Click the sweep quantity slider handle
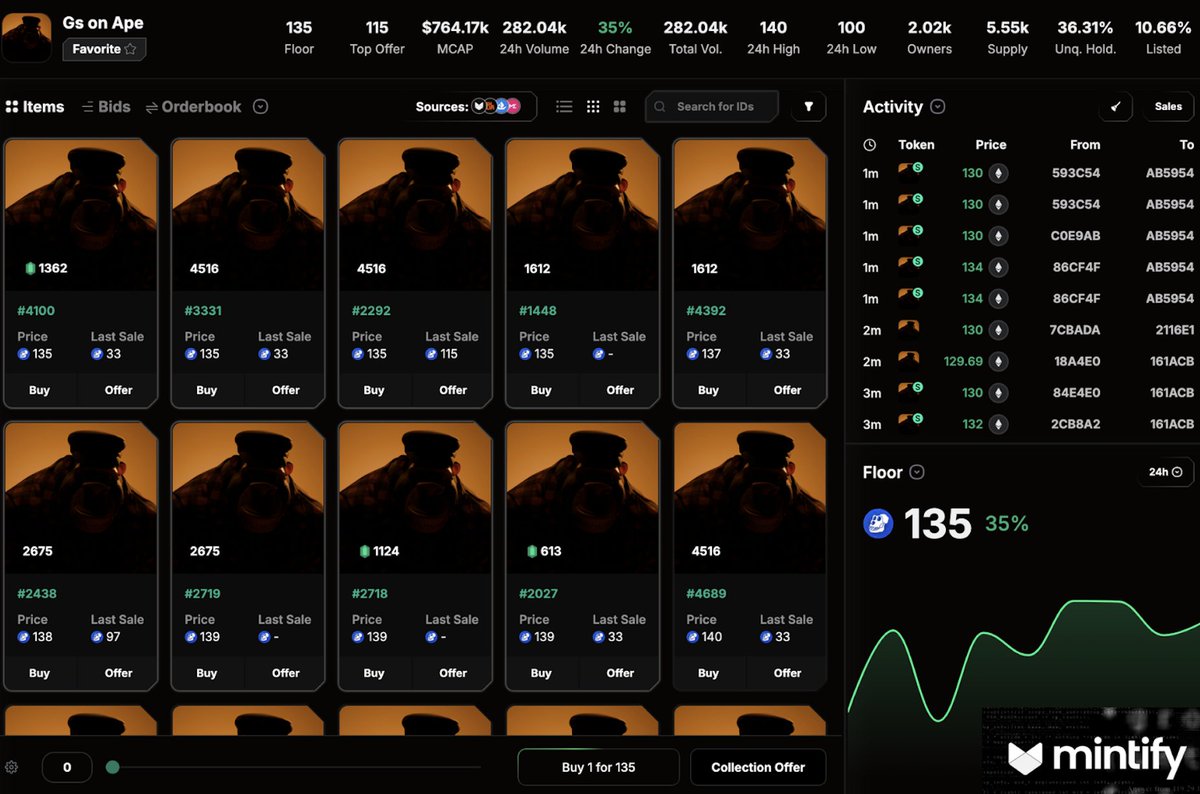 pos(113,767)
